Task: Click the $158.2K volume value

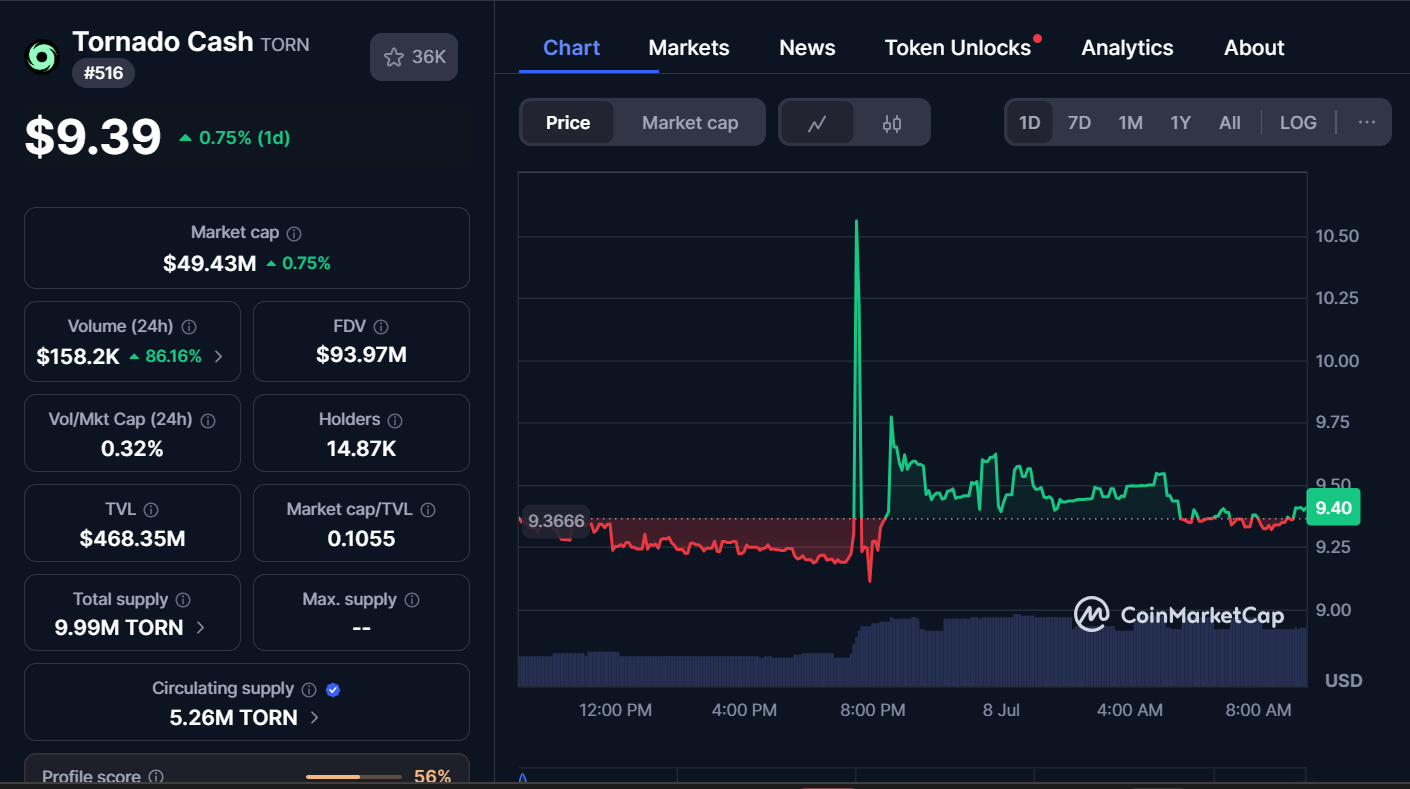Action: tap(78, 356)
